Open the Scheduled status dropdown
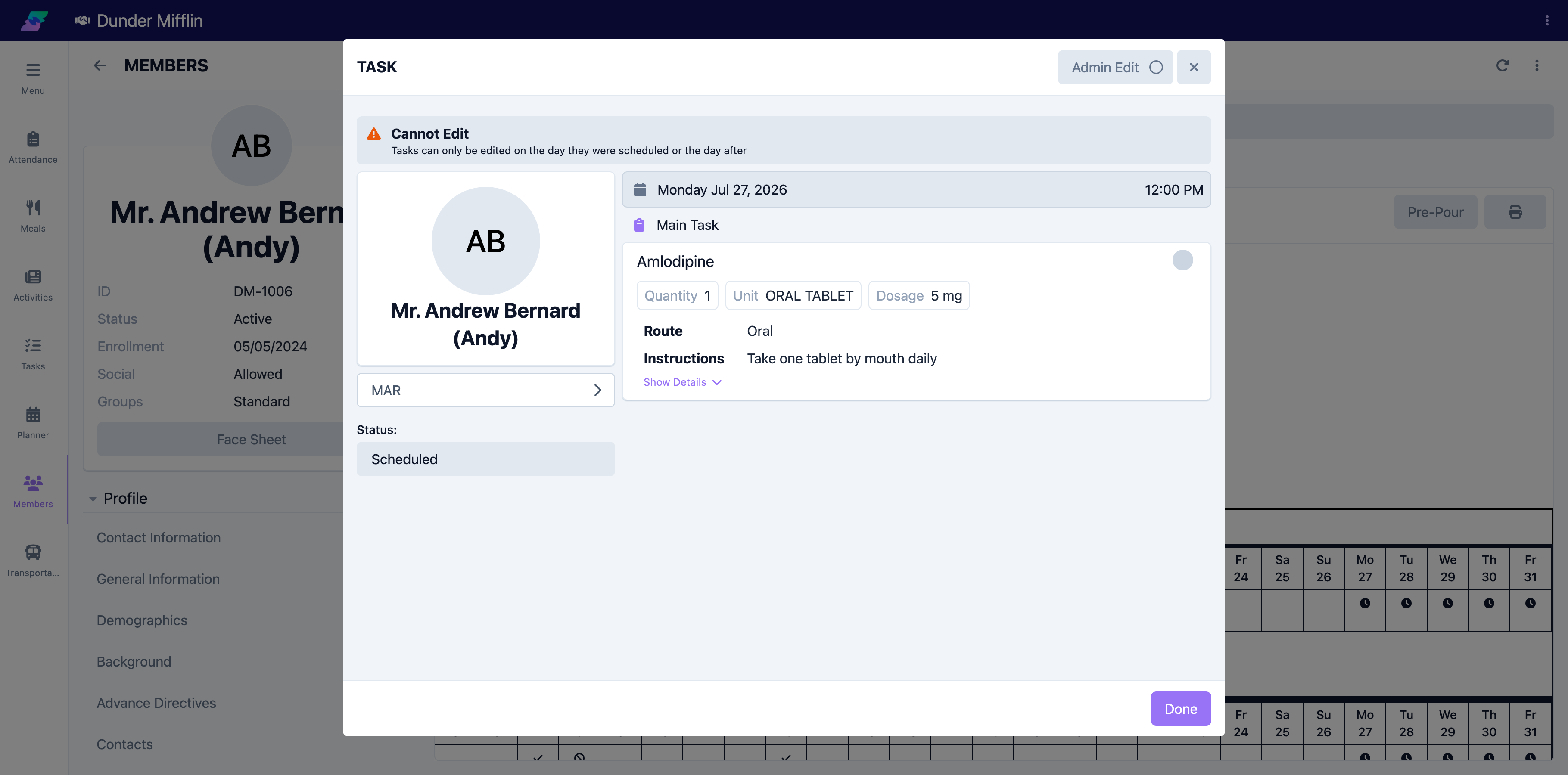The width and height of the screenshot is (1568, 775). 485,459
